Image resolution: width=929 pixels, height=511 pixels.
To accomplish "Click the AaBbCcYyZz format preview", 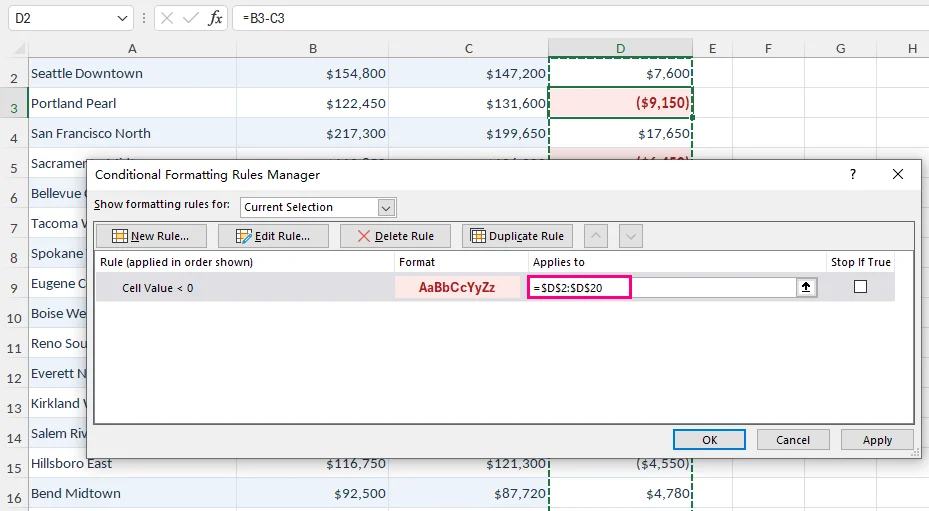I will click(x=457, y=288).
